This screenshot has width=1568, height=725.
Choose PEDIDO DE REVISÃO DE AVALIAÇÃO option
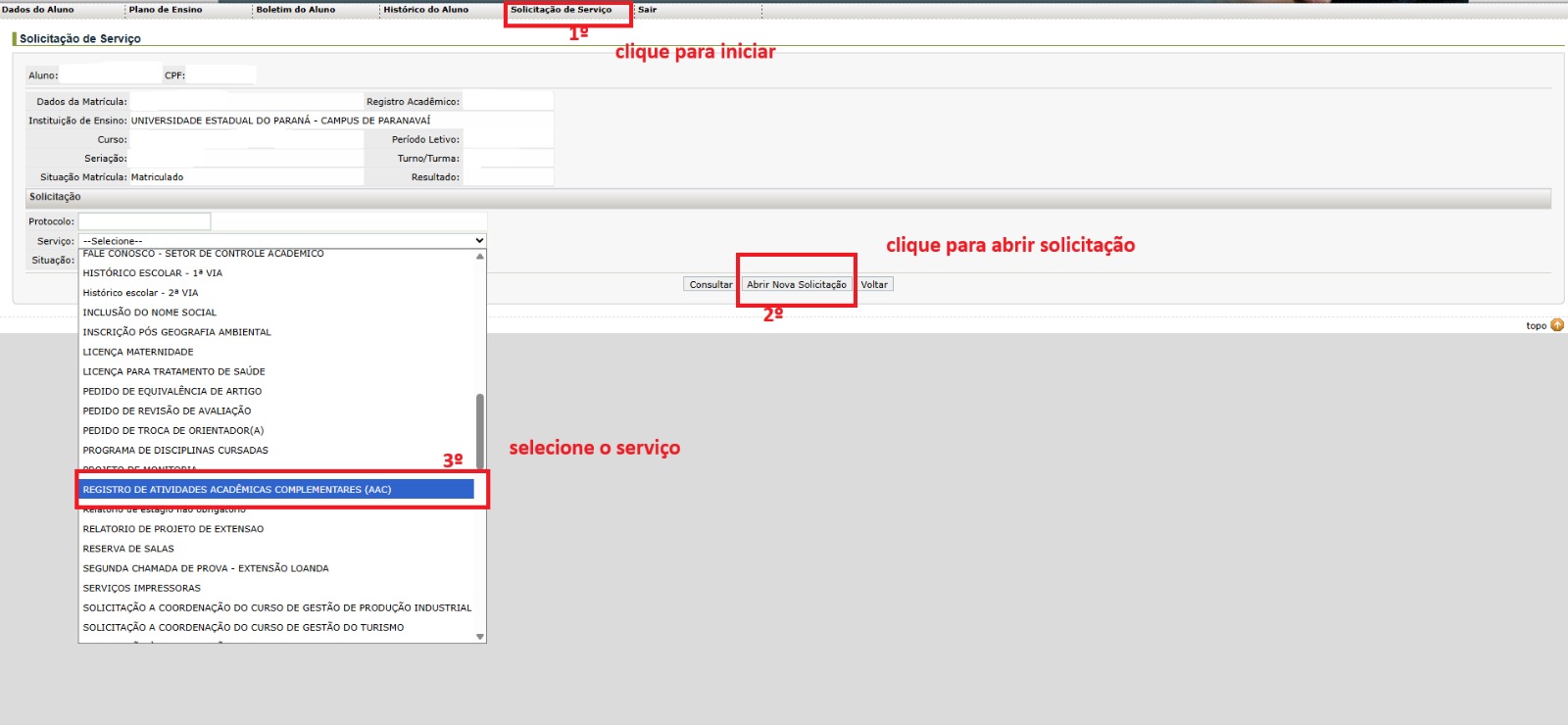coord(167,411)
